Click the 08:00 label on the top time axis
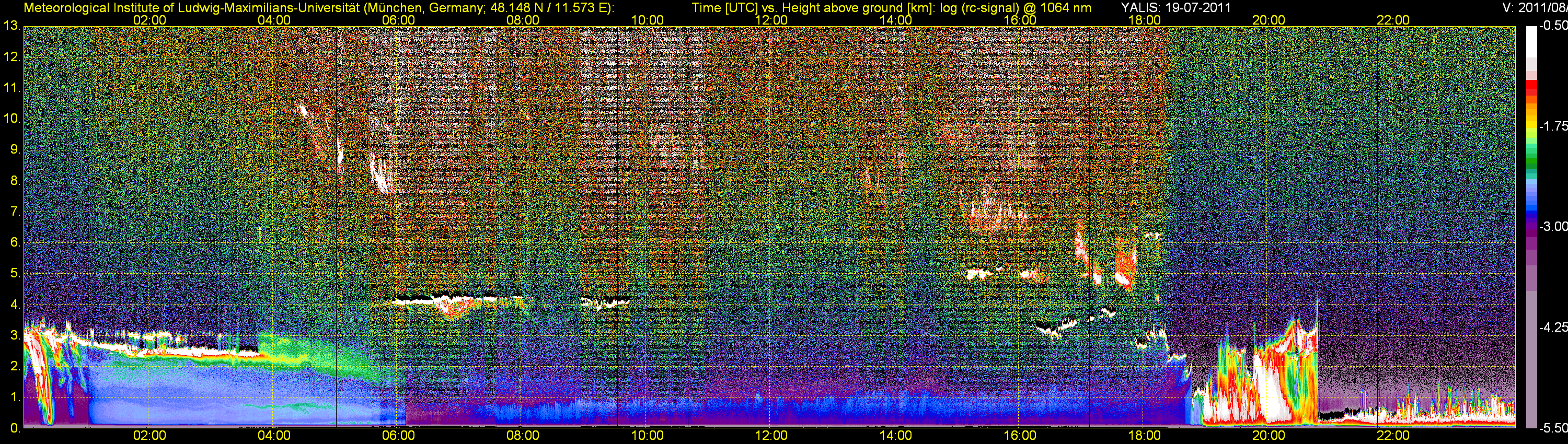This screenshot has width=1568, height=444. coord(522,20)
